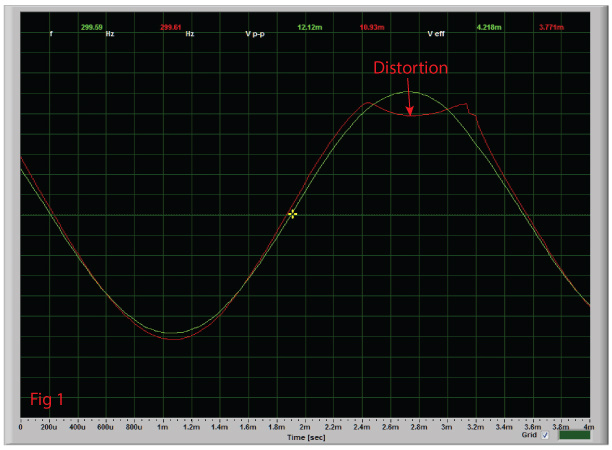The height and width of the screenshot is (450, 612).
Task: Click the '2.2m' time axis label
Action: pyautogui.click(x=333, y=427)
